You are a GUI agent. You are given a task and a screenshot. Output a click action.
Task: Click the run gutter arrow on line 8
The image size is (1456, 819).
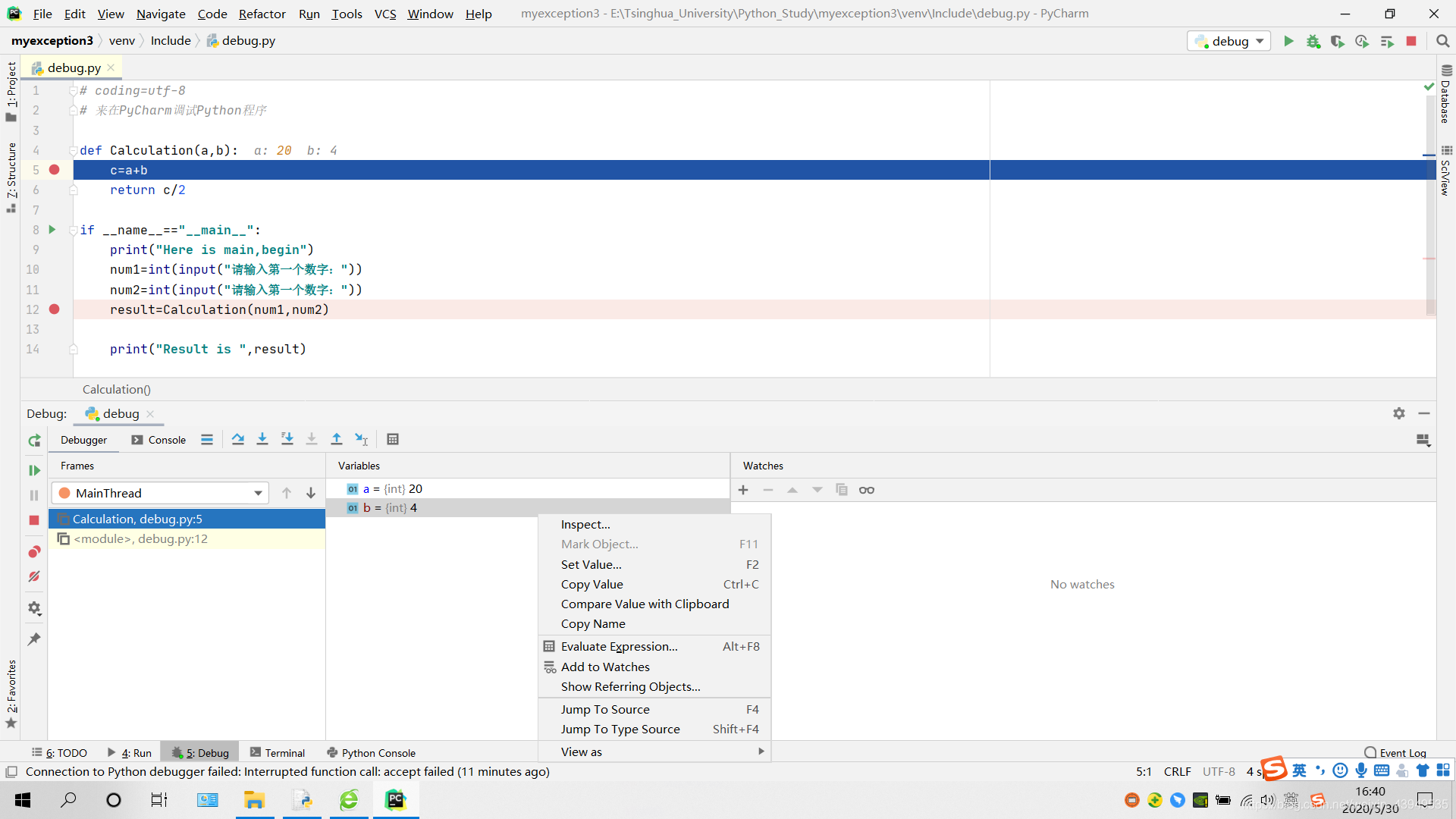(52, 229)
